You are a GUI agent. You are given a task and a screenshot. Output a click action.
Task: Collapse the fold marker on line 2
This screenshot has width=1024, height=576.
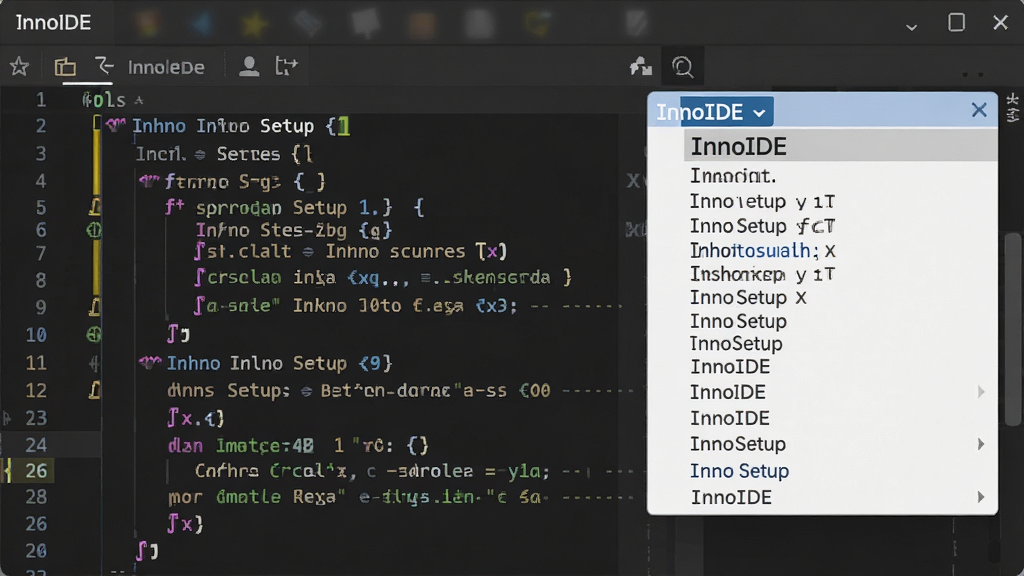pyautogui.click(x=116, y=124)
